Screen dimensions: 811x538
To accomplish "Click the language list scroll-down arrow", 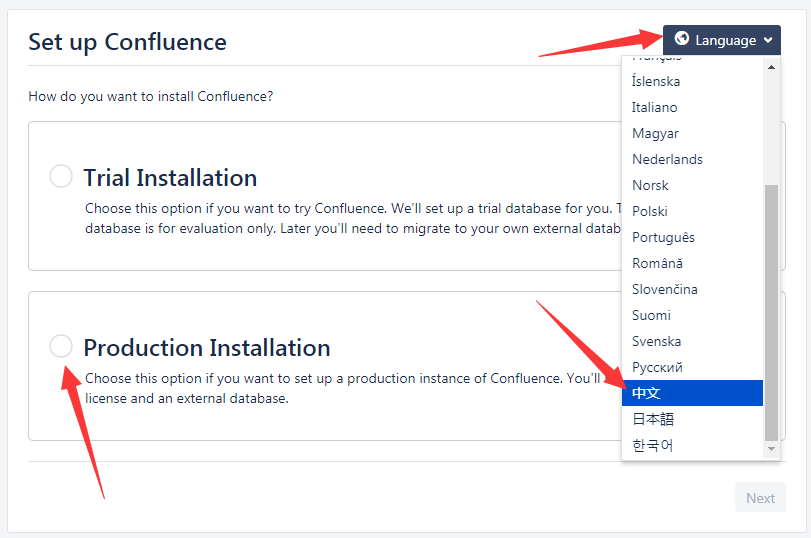I will (x=771, y=449).
